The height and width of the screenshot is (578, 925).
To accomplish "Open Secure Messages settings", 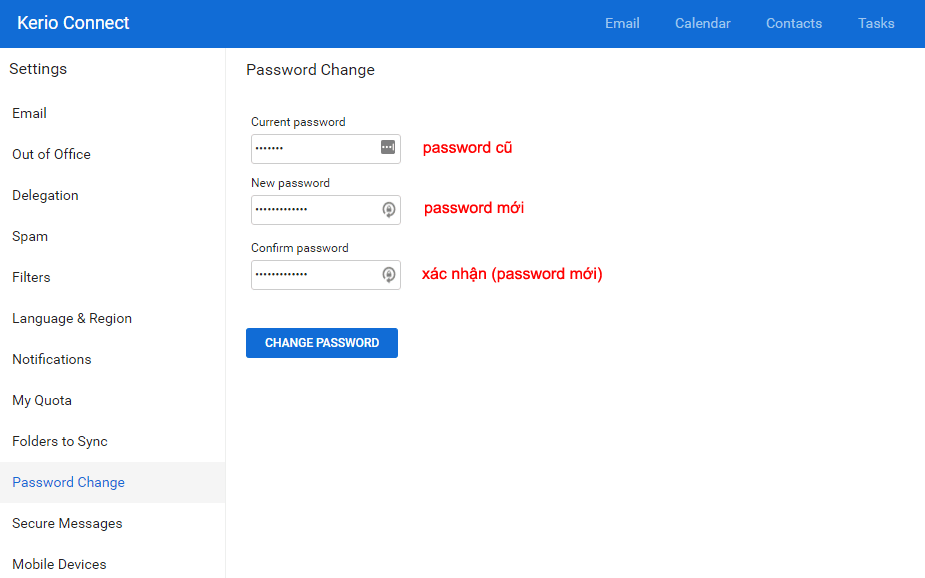I will (x=67, y=523).
